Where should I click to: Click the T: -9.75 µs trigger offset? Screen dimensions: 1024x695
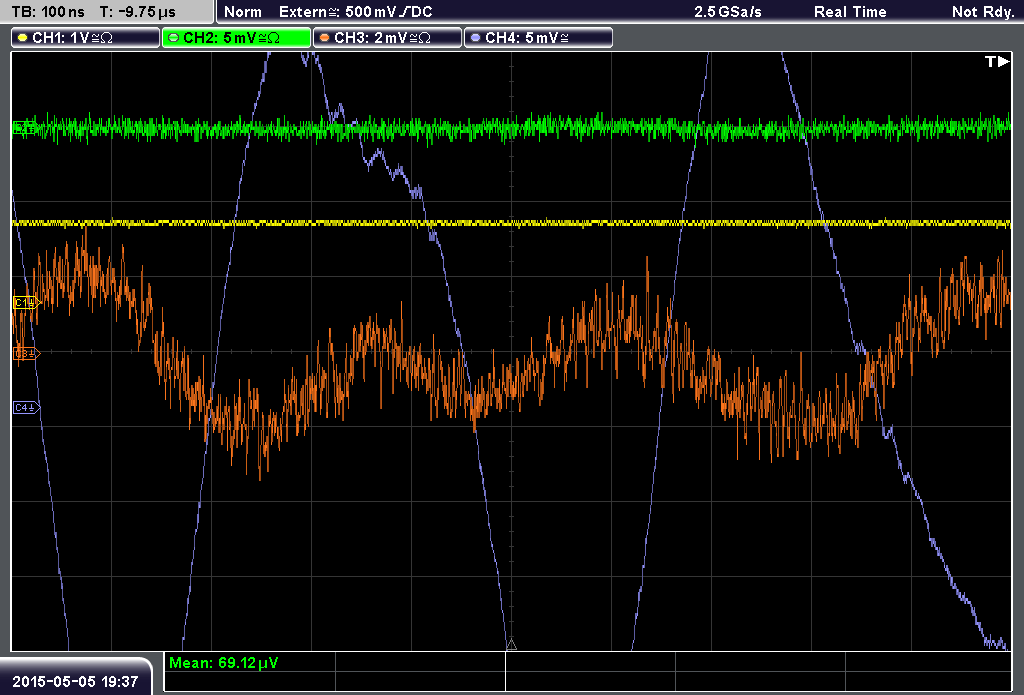pyautogui.click(x=137, y=12)
